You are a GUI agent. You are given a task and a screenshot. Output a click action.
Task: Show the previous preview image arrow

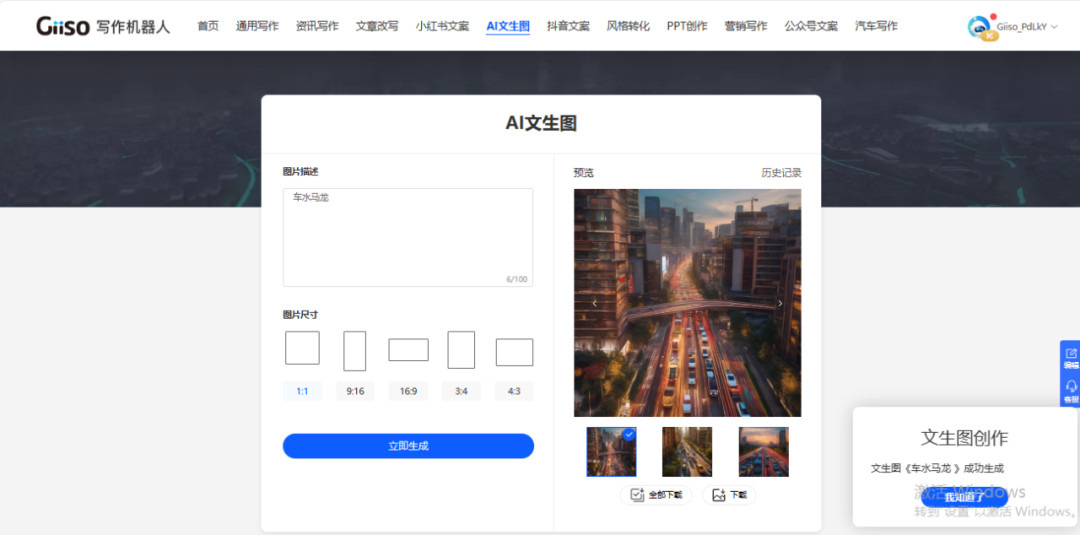tap(594, 303)
